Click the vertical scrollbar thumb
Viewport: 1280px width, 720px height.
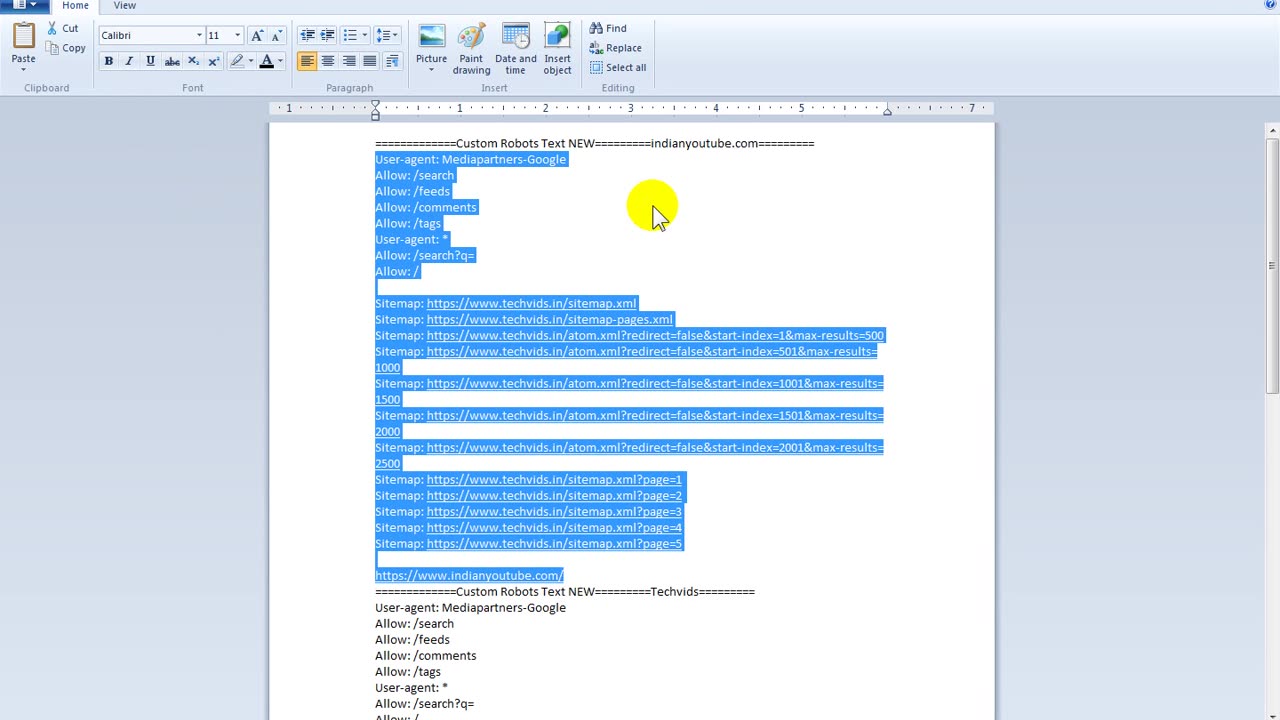click(1272, 268)
